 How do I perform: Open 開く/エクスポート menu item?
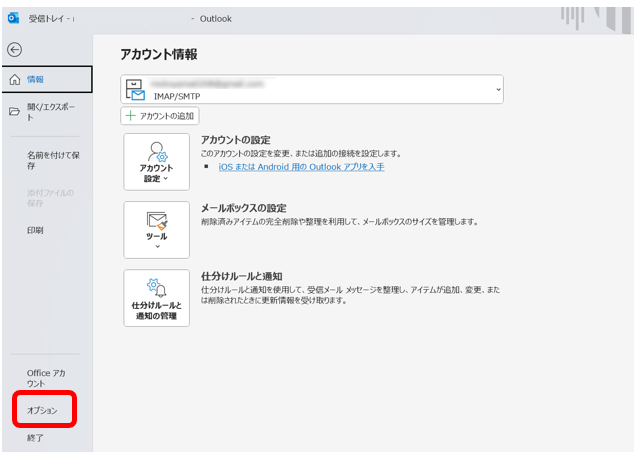47,112
